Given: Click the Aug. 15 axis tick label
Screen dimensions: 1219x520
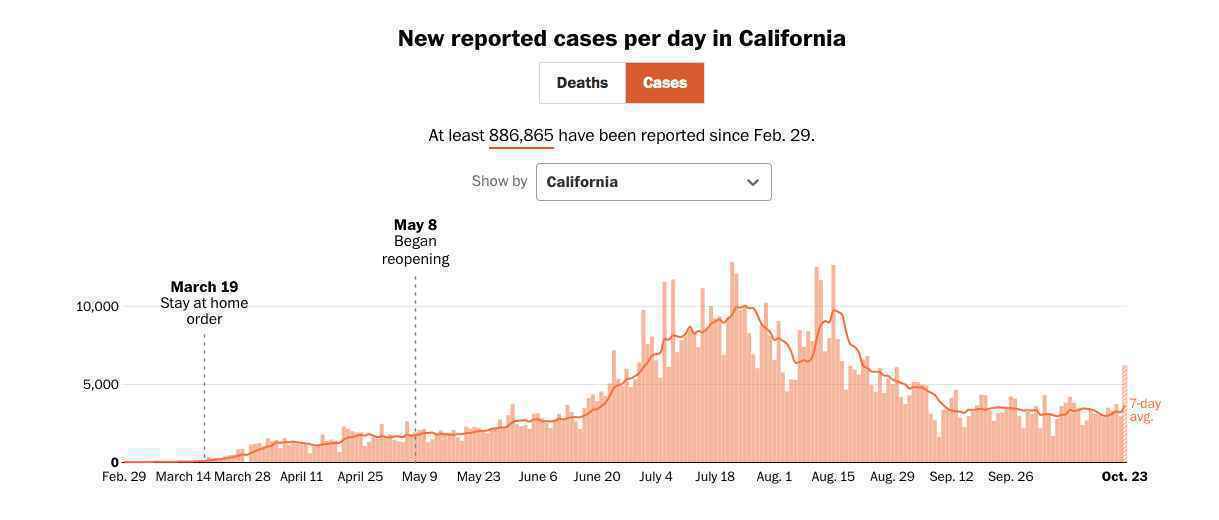Looking at the screenshot, I should coord(833,477).
